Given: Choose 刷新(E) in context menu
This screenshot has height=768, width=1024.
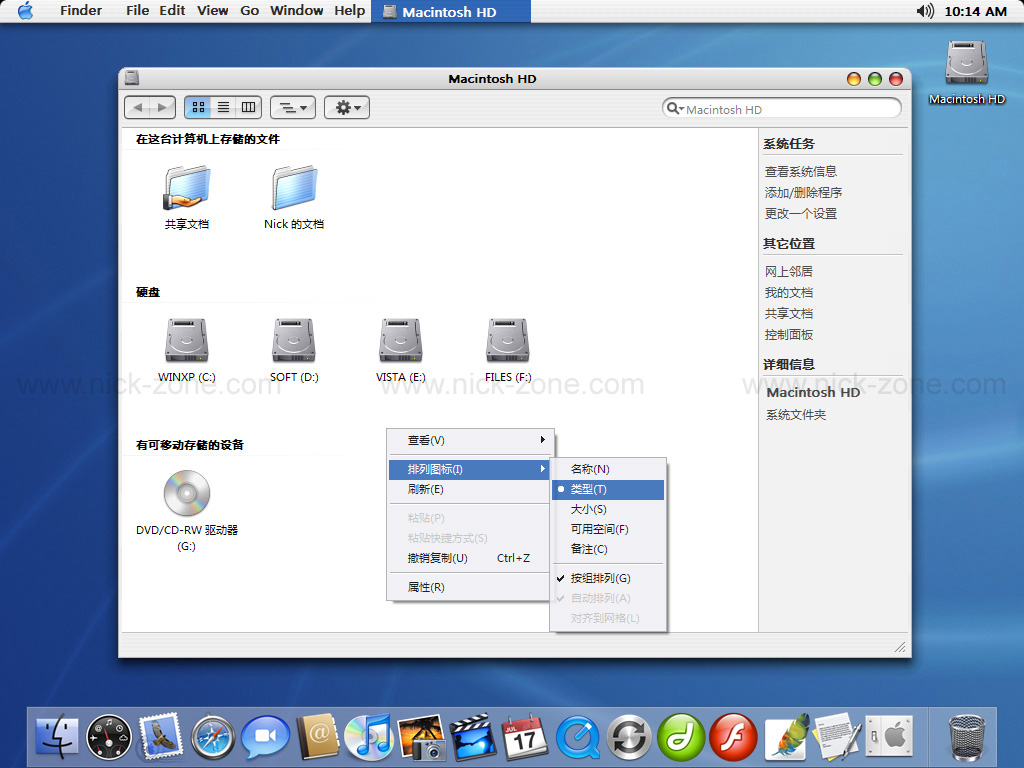Looking at the screenshot, I should pos(469,489).
